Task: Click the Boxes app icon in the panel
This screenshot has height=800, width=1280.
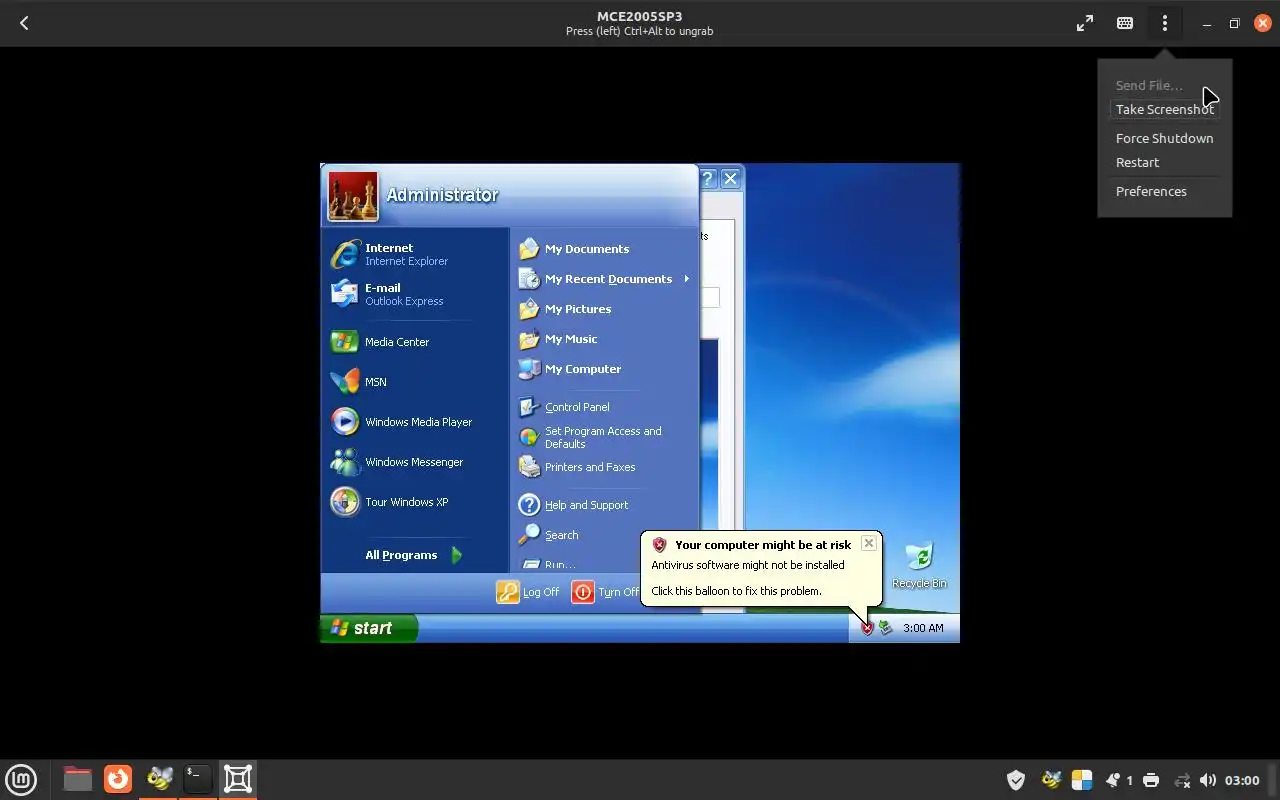Action: coord(238,779)
